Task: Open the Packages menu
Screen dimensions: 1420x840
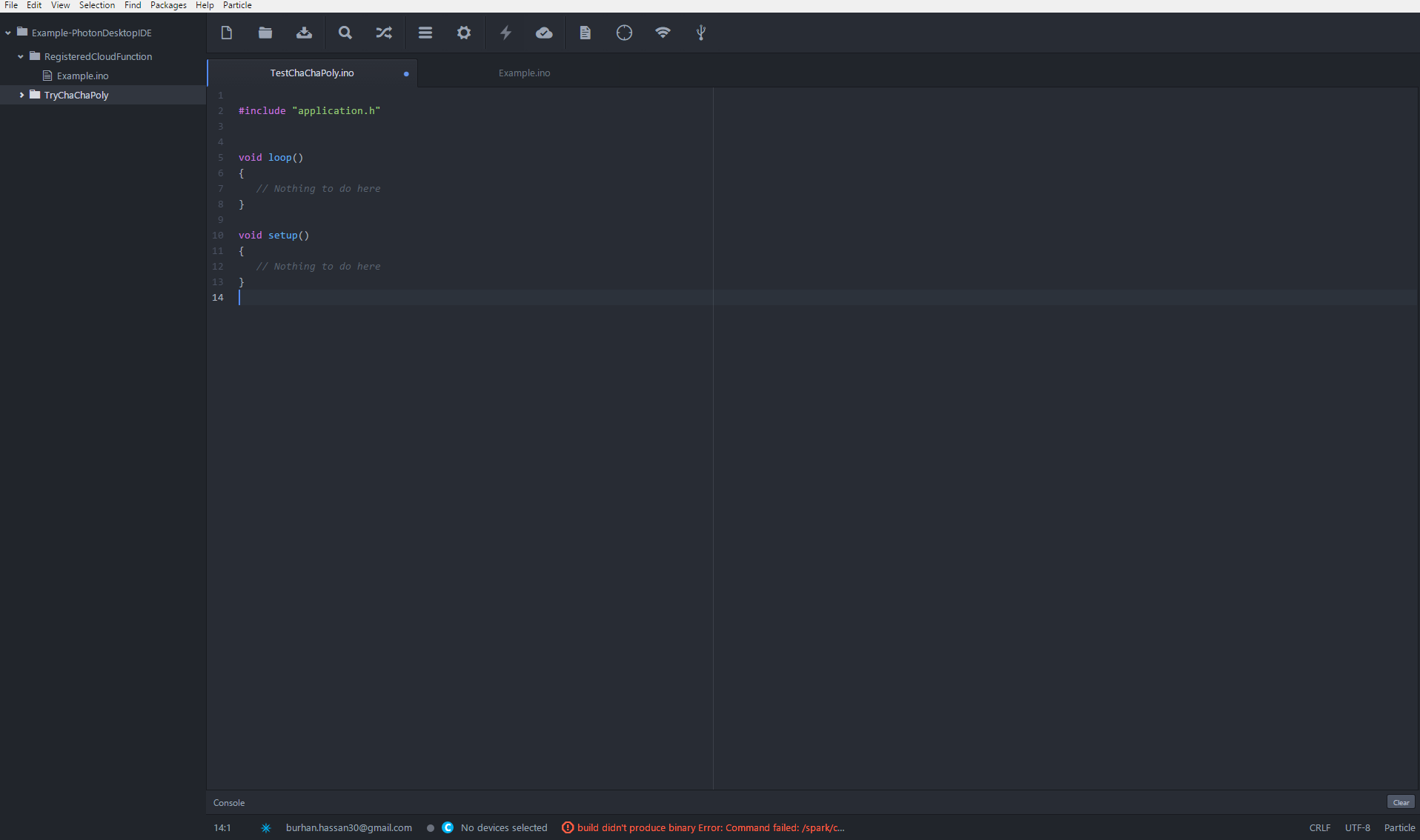Action: (x=168, y=5)
